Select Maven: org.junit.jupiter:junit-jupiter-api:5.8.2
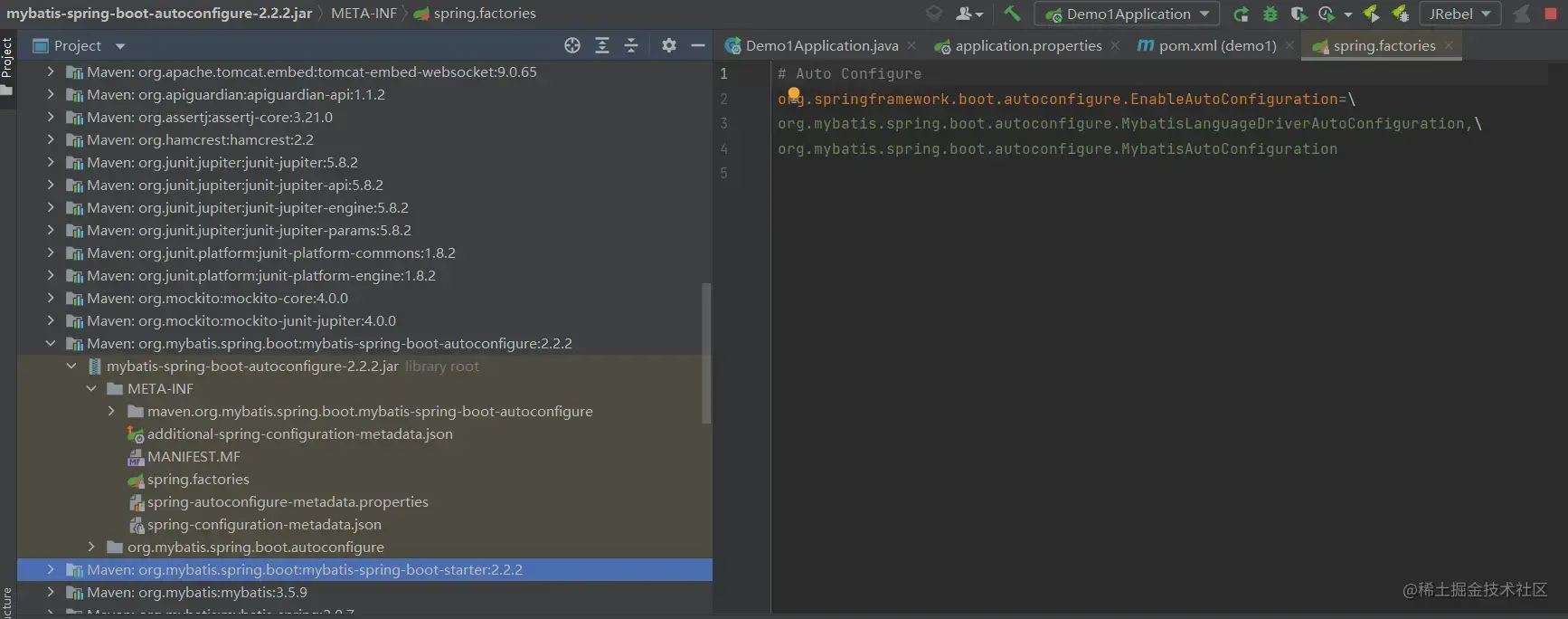Viewport: 1568px width, 619px height. [234, 185]
